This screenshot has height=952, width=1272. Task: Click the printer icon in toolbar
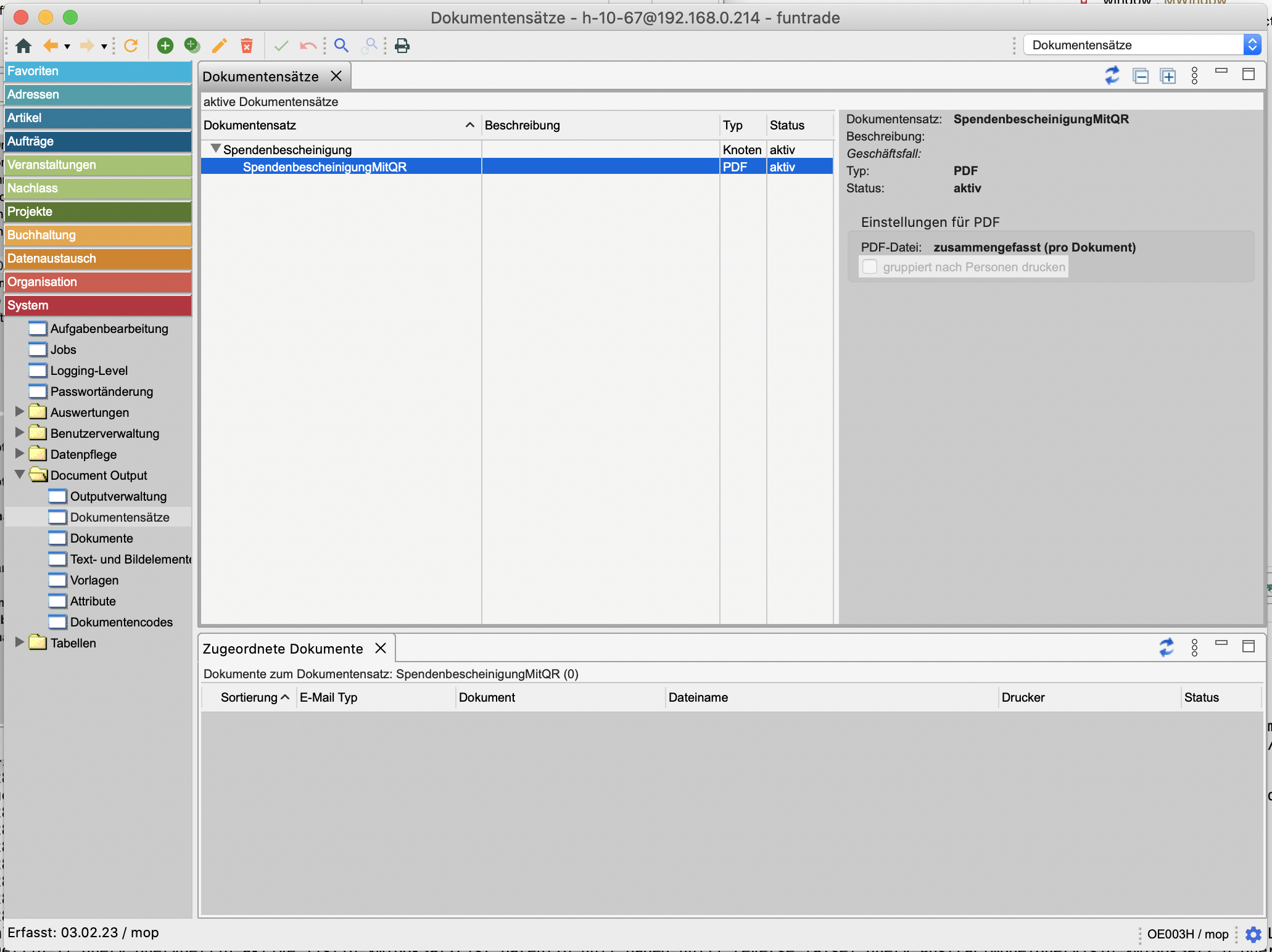pyautogui.click(x=402, y=46)
